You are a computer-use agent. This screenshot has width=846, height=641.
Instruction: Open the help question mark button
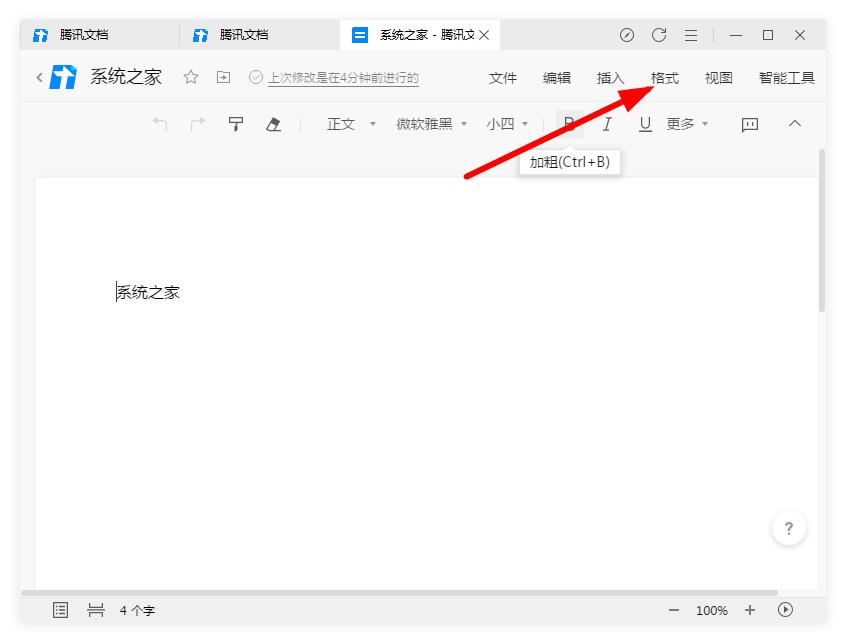789,528
